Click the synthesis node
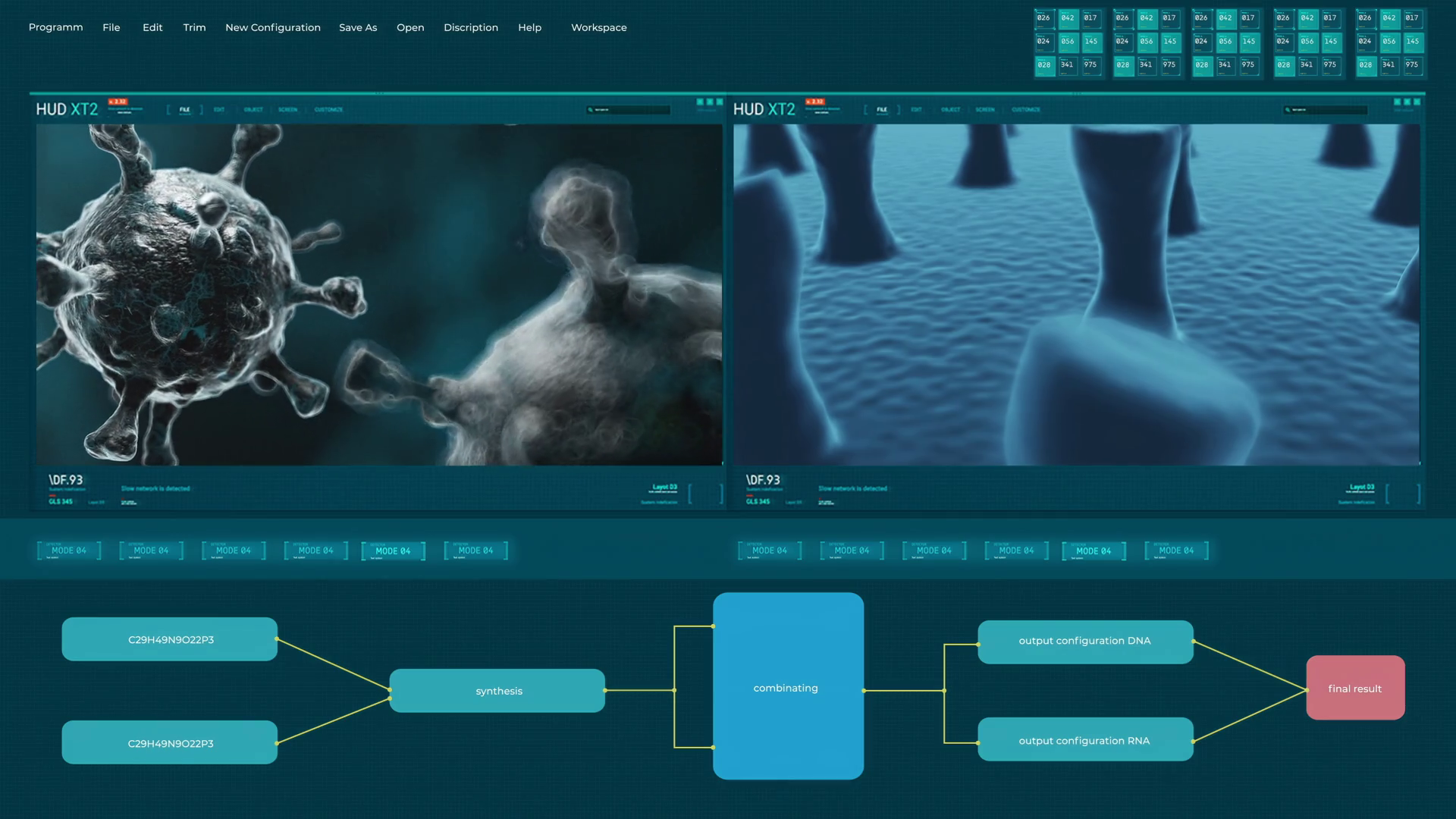1456x819 pixels. [497, 691]
